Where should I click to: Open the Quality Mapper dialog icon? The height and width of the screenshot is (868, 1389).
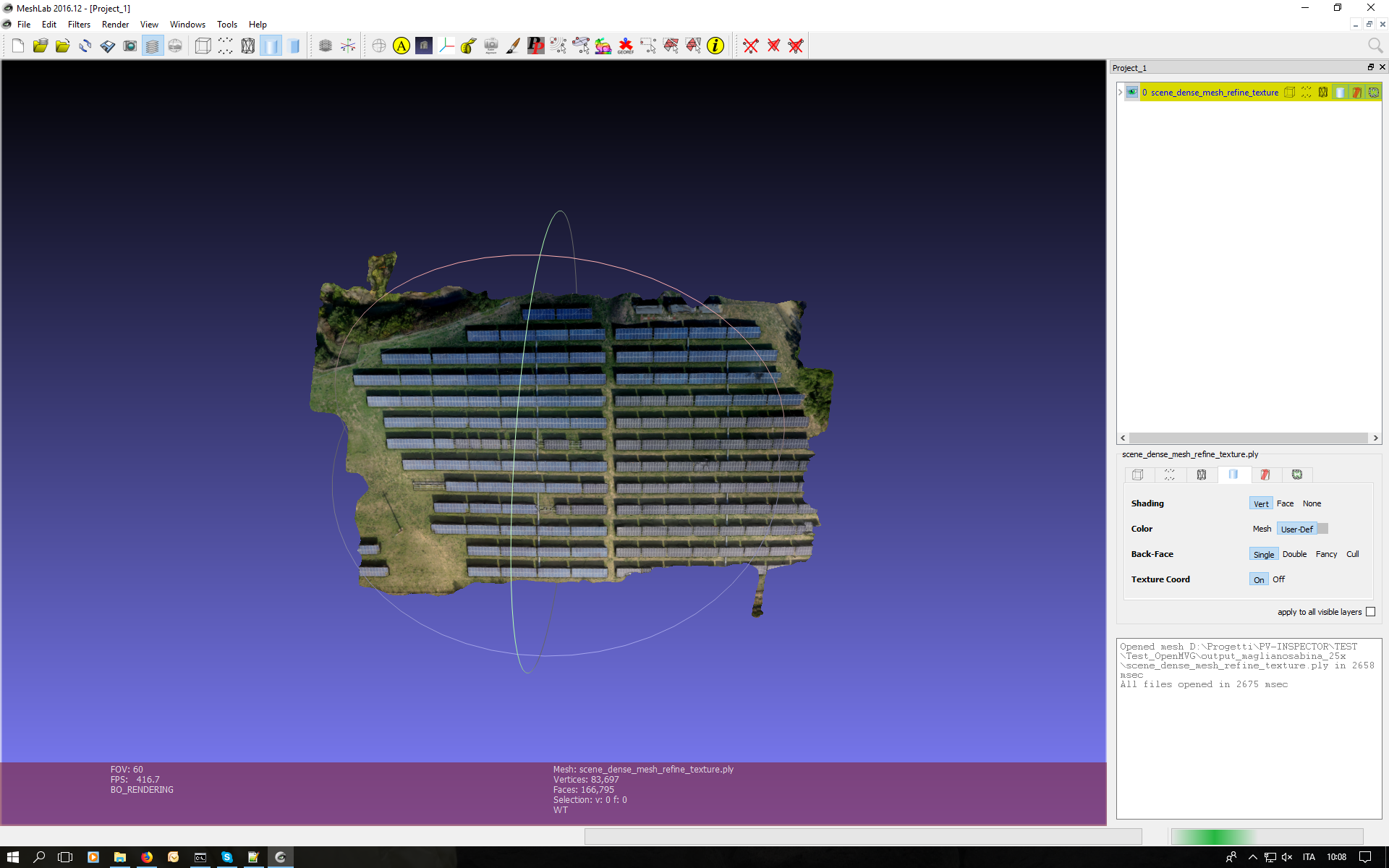(603, 46)
